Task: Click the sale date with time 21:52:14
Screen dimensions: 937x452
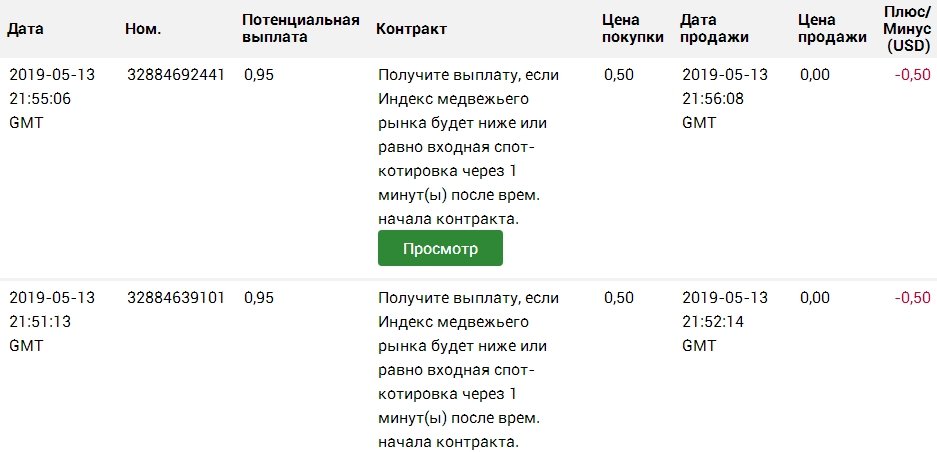Action: [x=724, y=321]
